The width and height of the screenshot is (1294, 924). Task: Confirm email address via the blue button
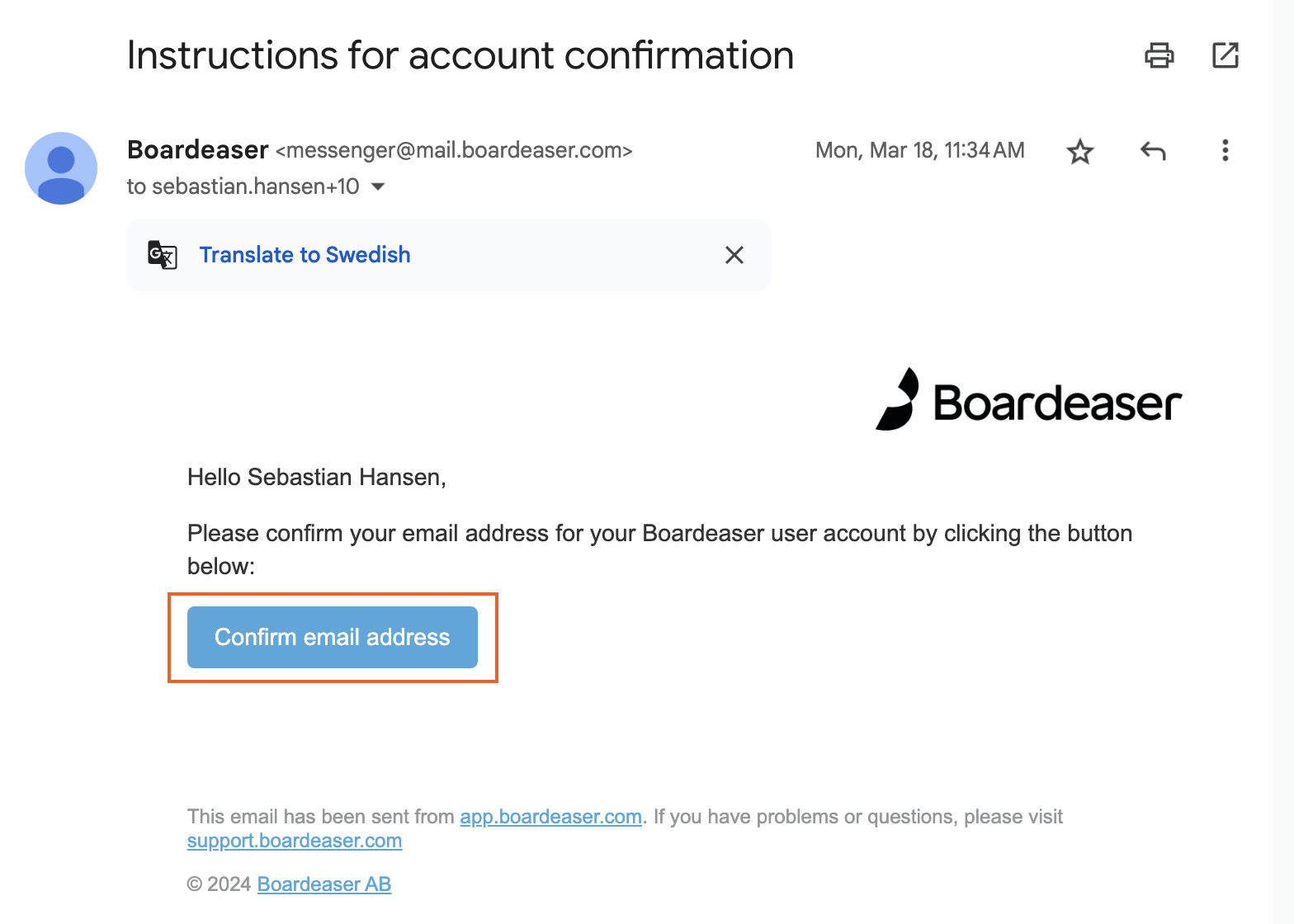tap(333, 637)
